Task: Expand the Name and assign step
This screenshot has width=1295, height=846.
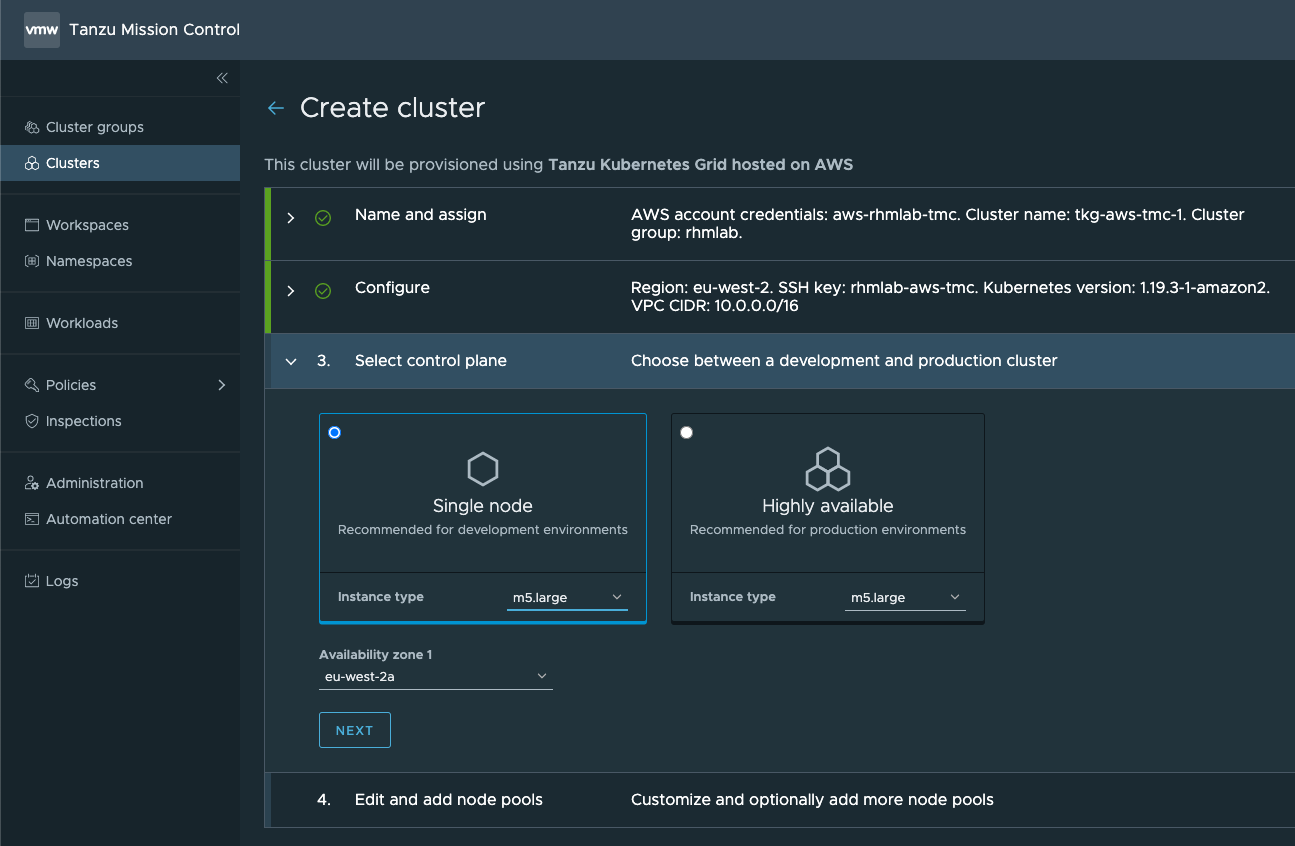Action: (x=291, y=218)
